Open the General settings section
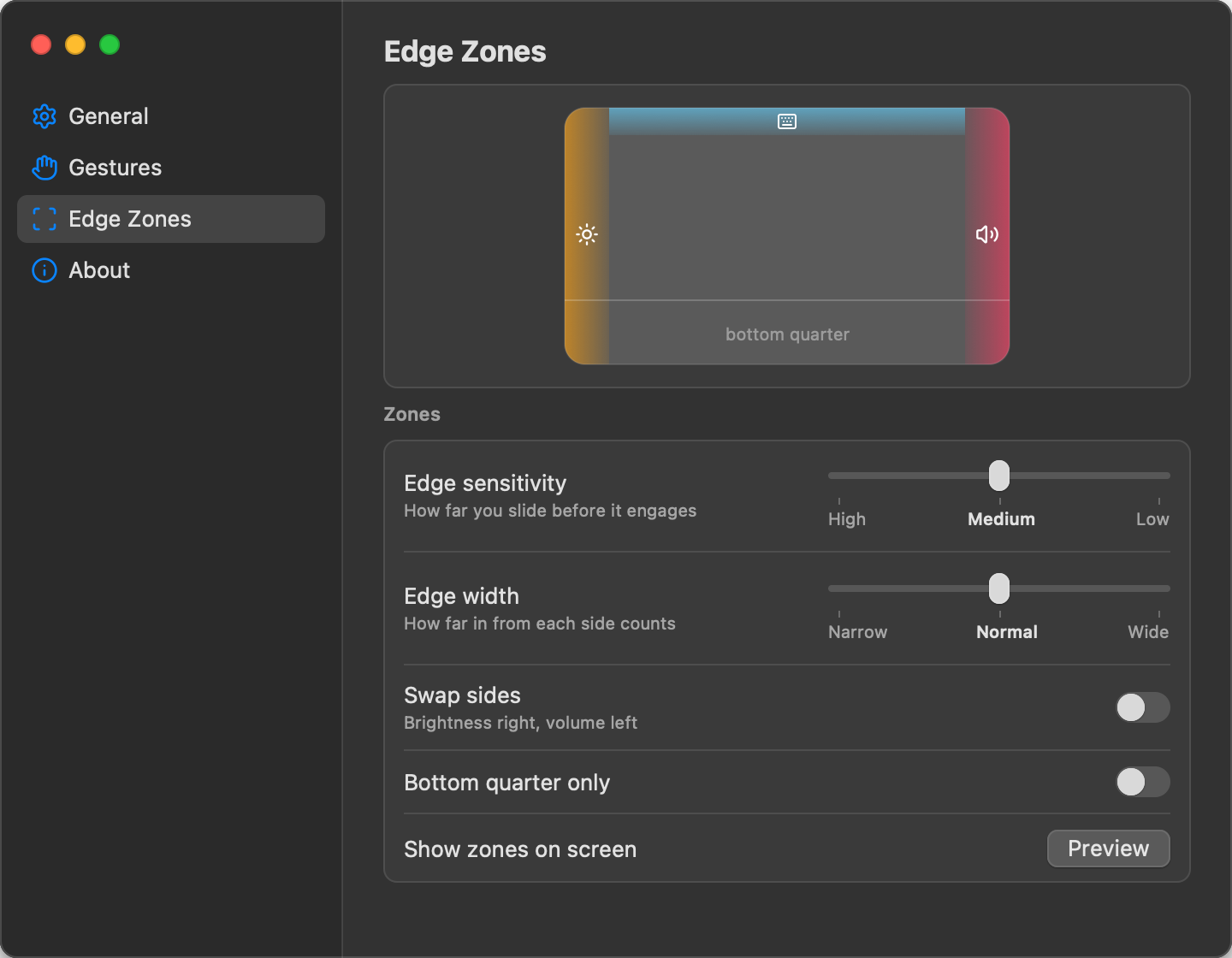1232x958 pixels. (x=171, y=116)
